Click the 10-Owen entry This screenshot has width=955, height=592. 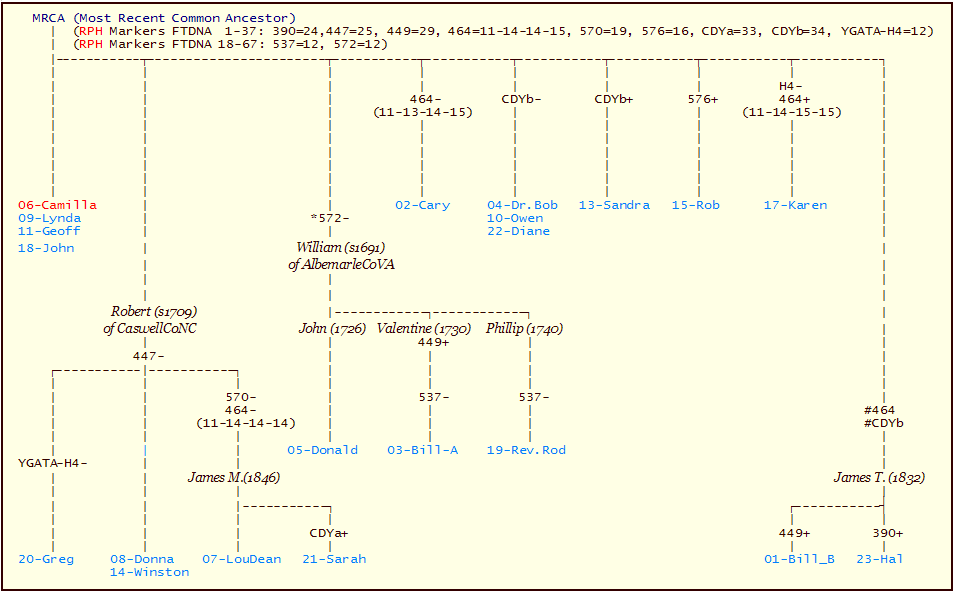pyautogui.click(x=515, y=218)
